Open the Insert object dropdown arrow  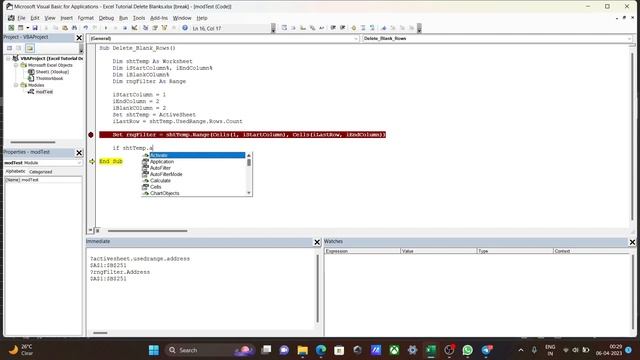[x=27, y=28]
